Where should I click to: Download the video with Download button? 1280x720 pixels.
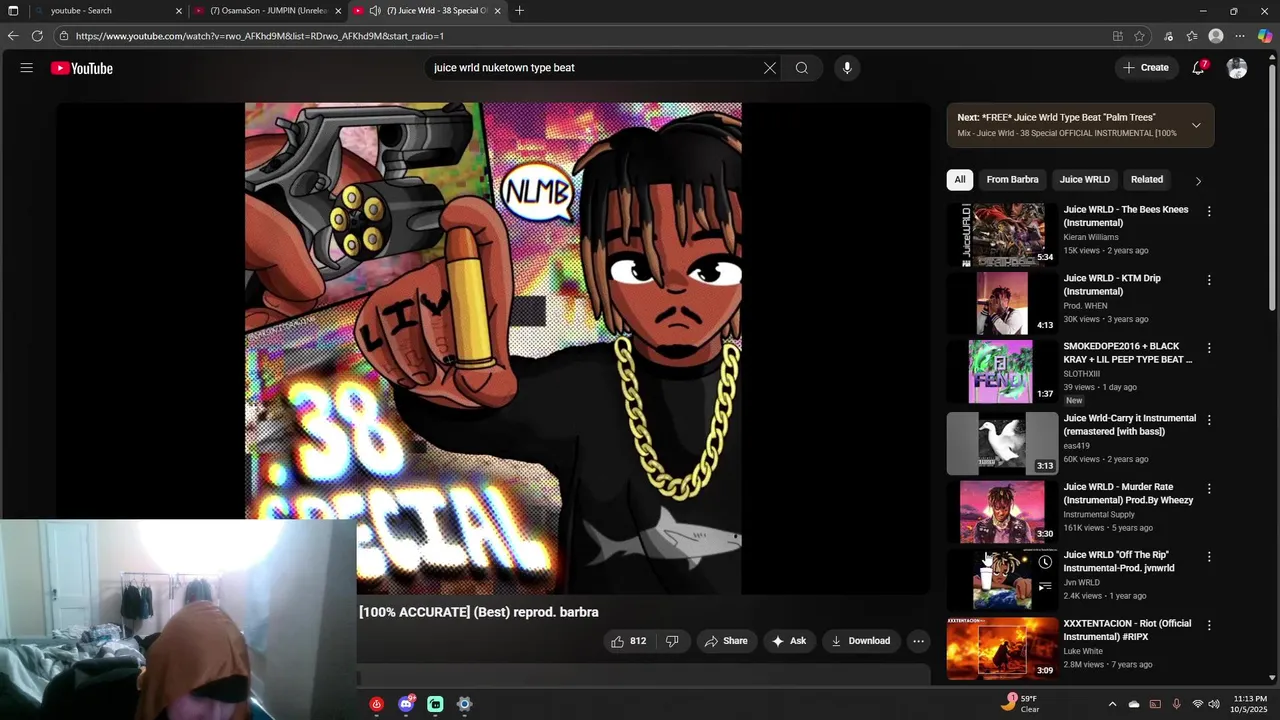[860, 641]
